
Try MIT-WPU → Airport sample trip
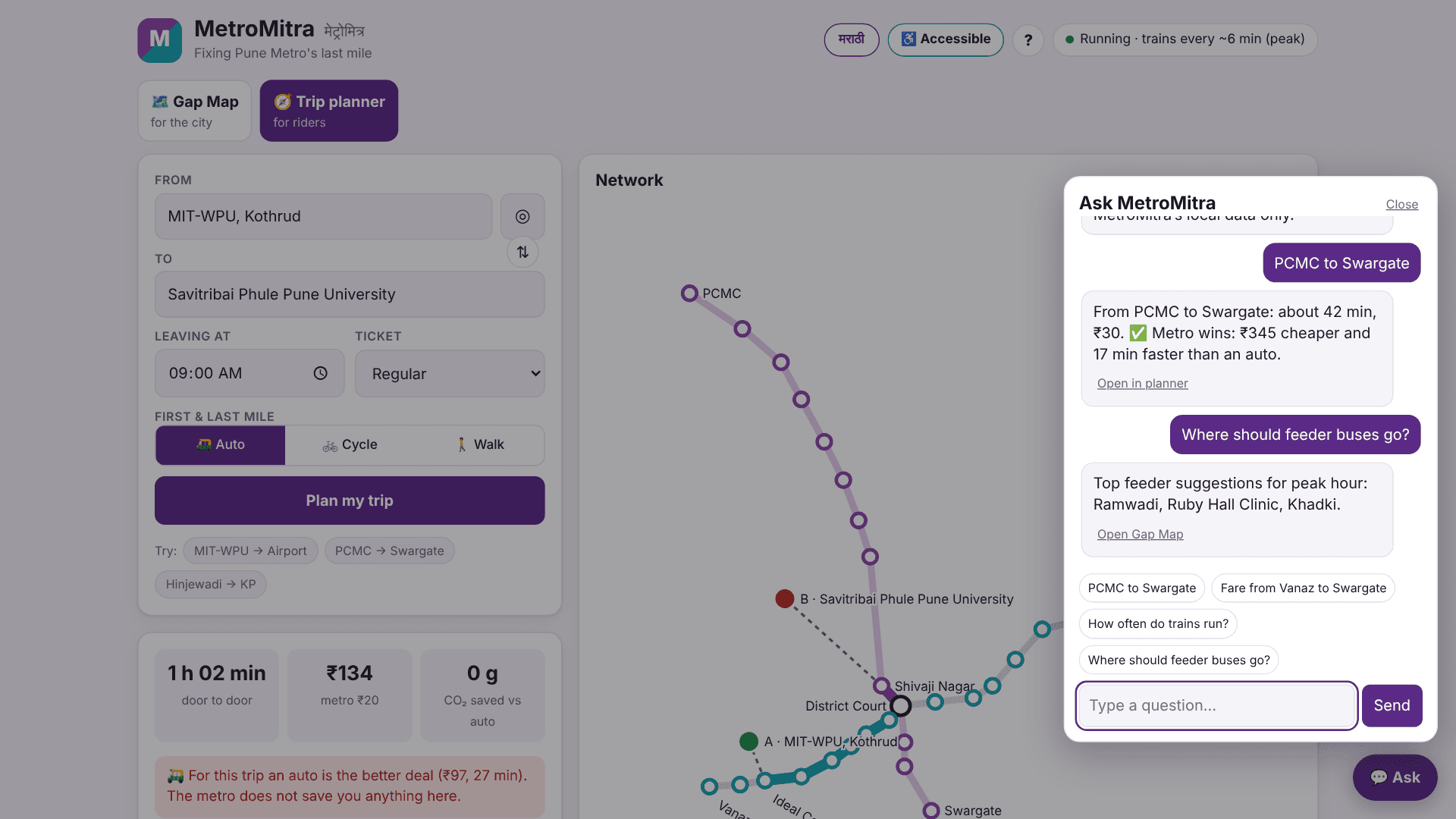click(250, 551)
